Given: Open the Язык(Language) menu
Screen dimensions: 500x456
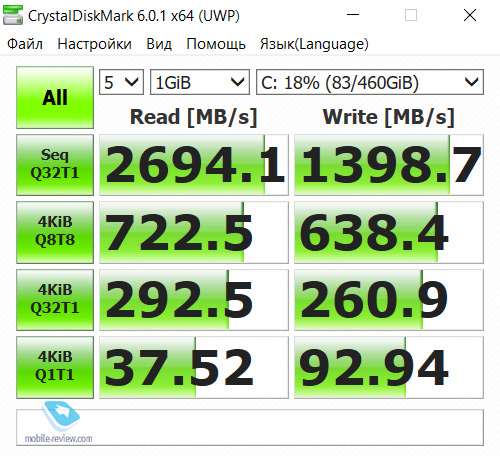Looking at the screenshot, I should click(314, 44).
